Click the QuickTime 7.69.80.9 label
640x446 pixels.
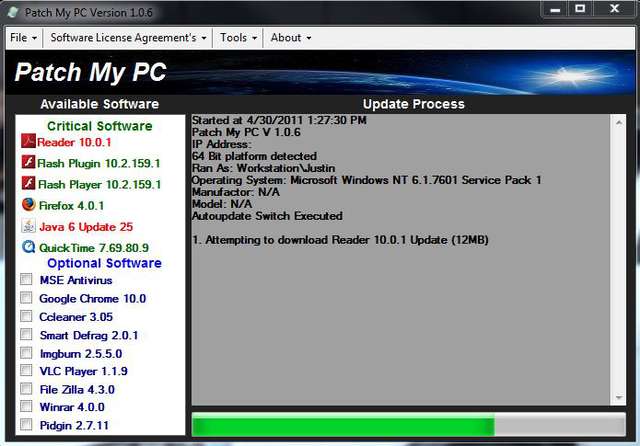click(x=94, y=248)
